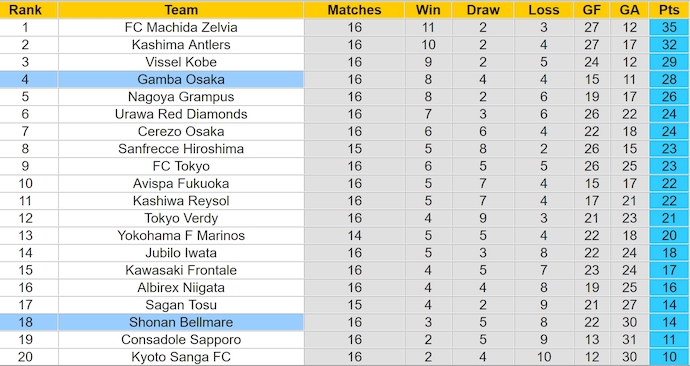The width and height of the screenshot is (690, 366).
Task: Click Kyoto Sanga FC team name
Action: coord(181,357)
